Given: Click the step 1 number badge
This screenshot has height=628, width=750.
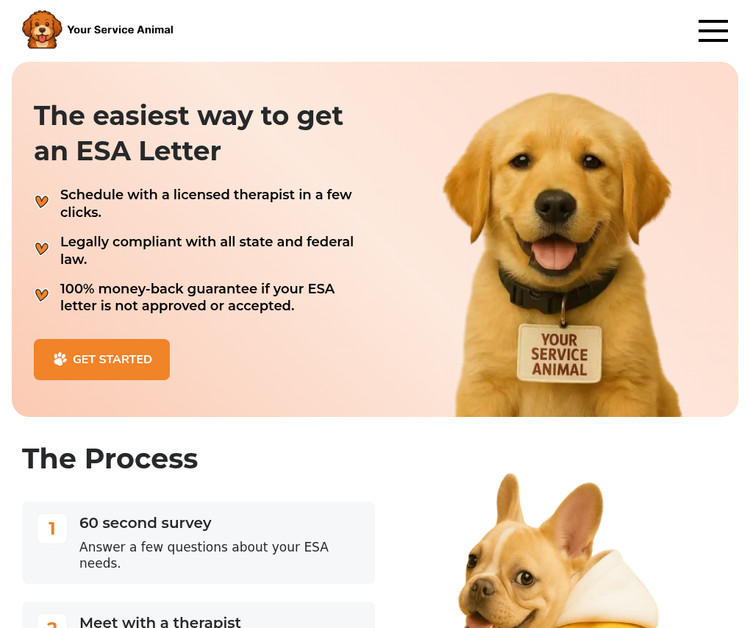Looking at the screenshot, I should tap(52, 529).
